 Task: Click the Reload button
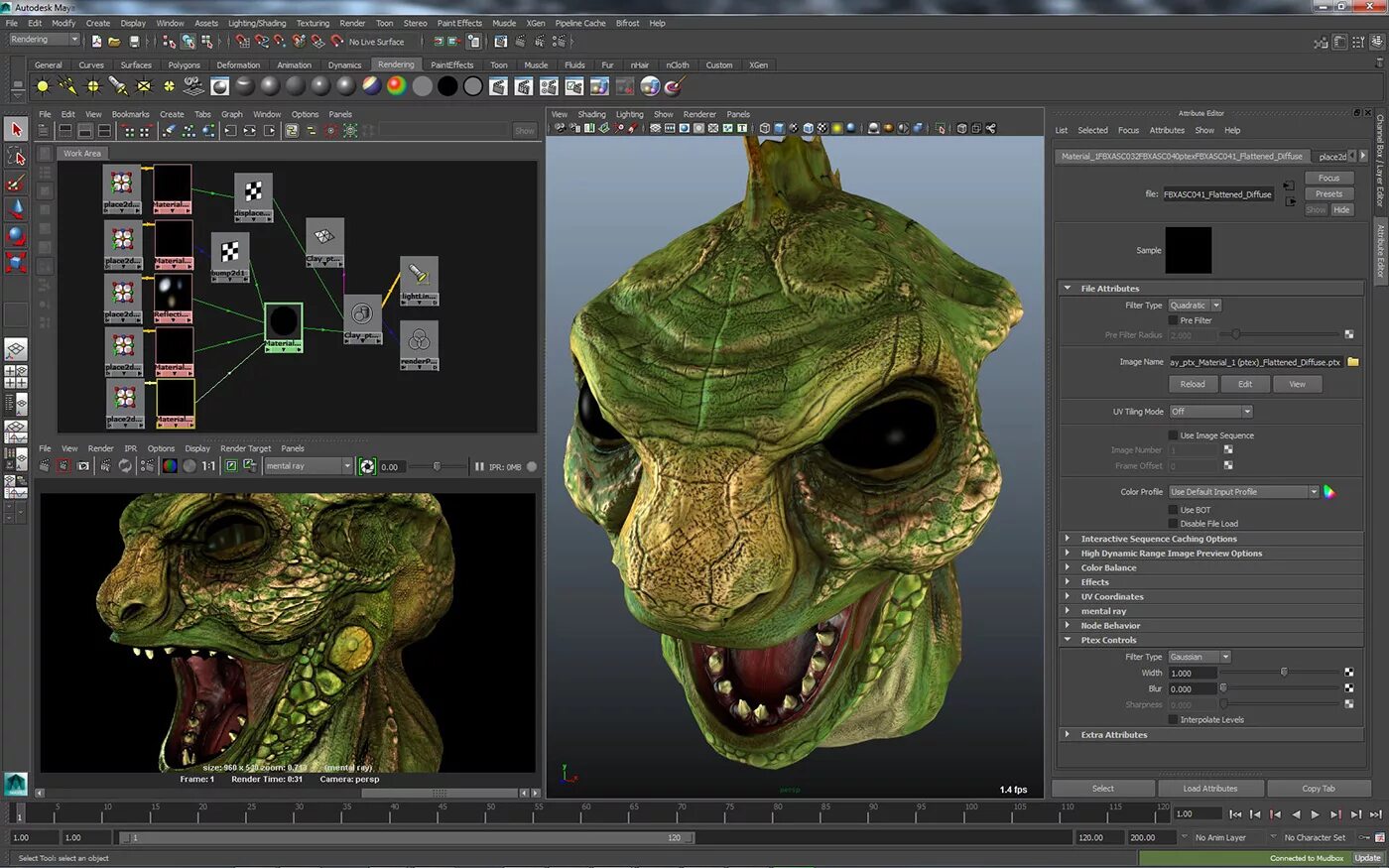(x=1193, y=384)
